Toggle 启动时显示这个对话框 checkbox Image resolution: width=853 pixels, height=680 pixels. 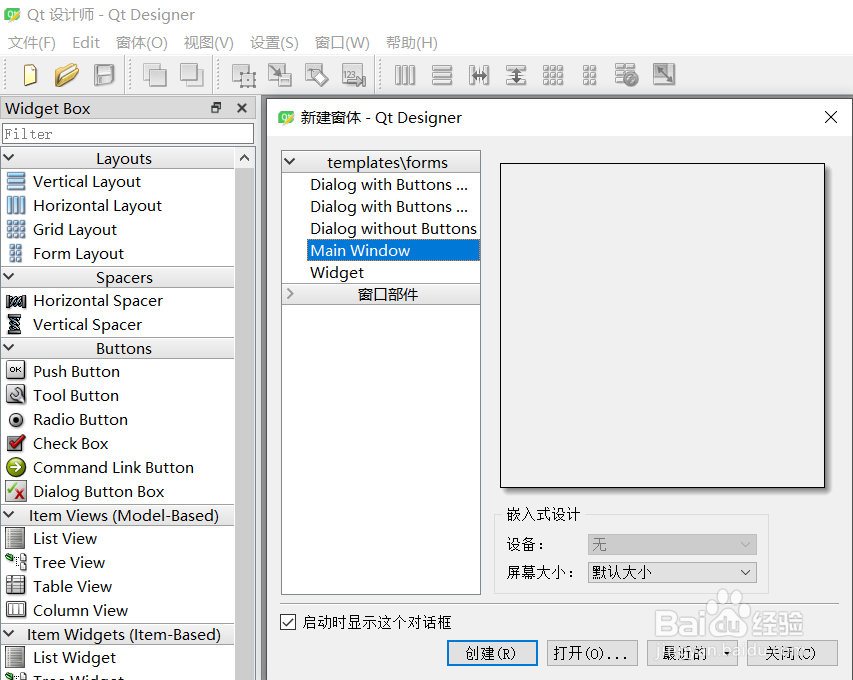coord(288,622)
